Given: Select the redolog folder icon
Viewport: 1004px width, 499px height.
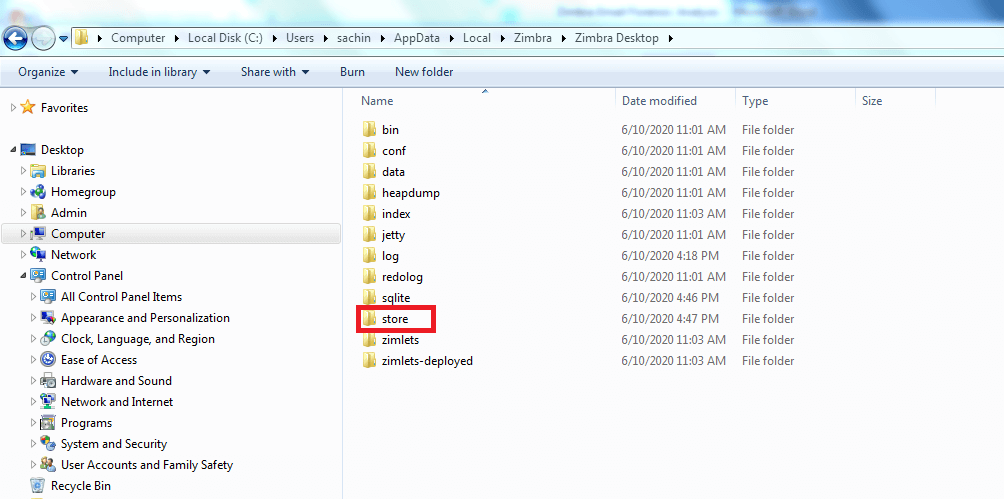Looking at the screenshot, I should [x=369, y=277].
